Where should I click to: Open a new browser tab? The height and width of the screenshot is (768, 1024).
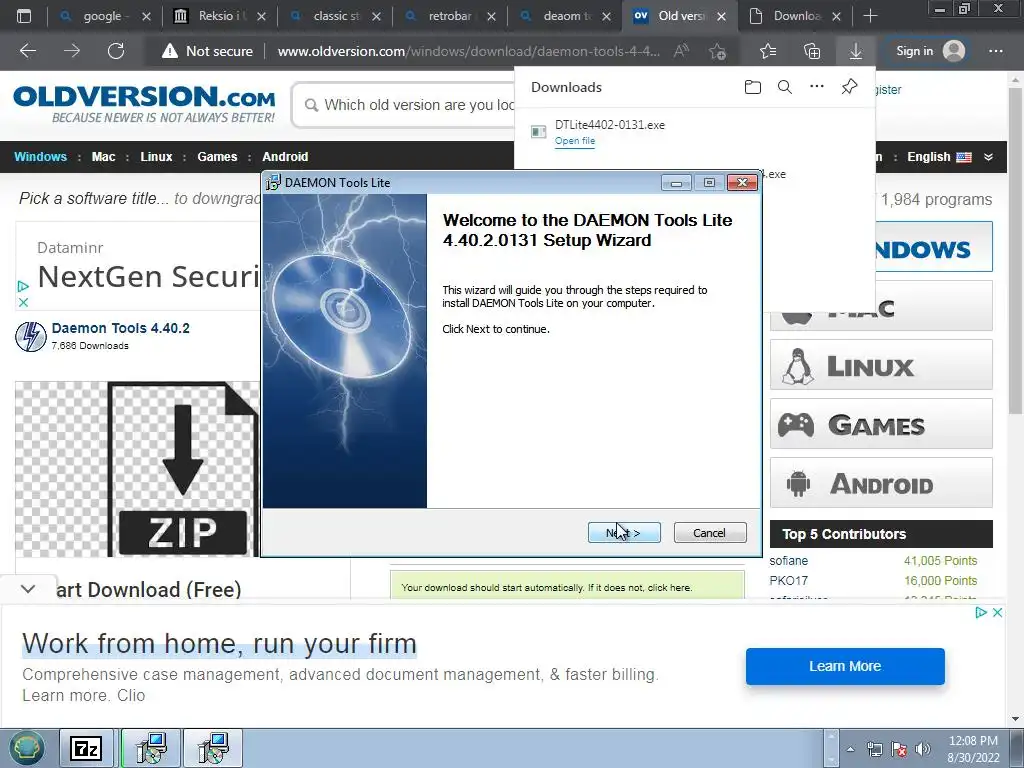pyautogui.click(x=870, y=16)
